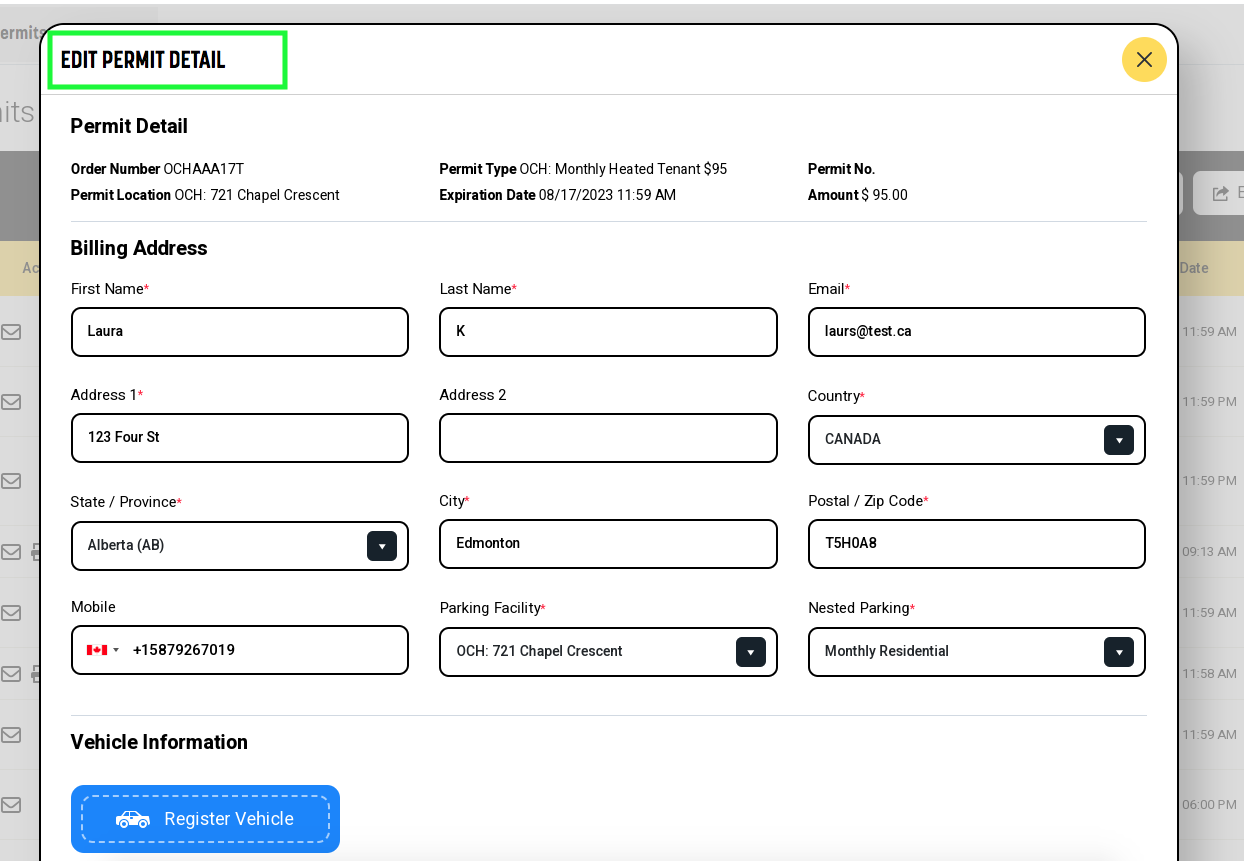Click the Address 1 field 123 Four St
1244x861 pixels.
click(240, 438)
